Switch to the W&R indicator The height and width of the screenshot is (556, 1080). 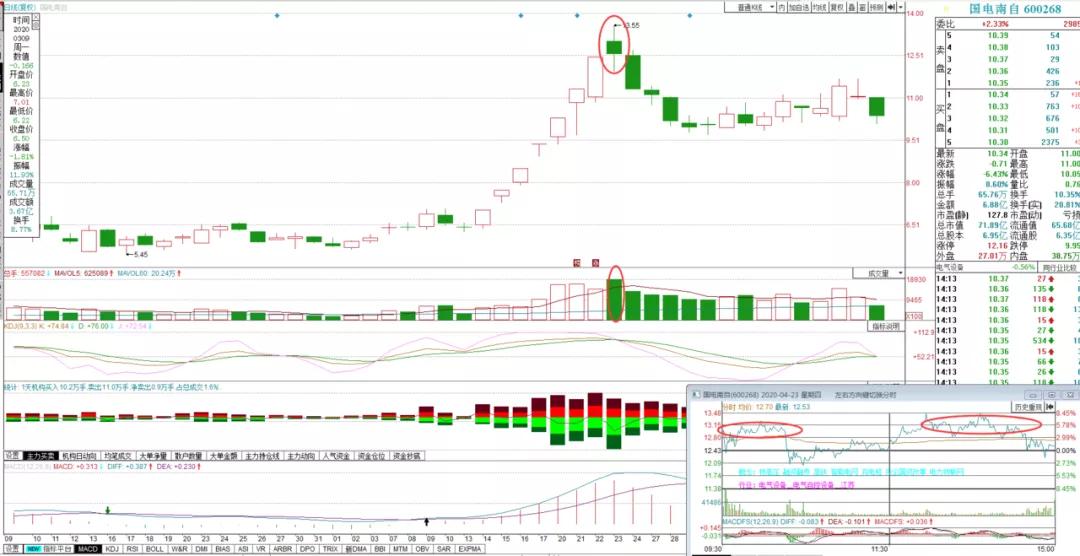(x=180, y=548)
